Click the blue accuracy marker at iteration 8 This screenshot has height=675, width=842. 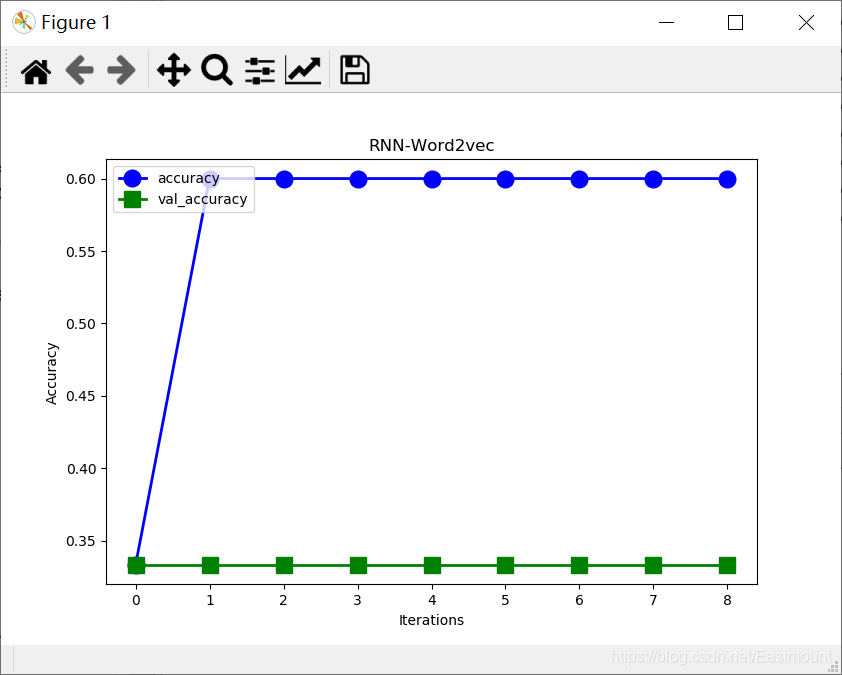(x=727, y=179)
